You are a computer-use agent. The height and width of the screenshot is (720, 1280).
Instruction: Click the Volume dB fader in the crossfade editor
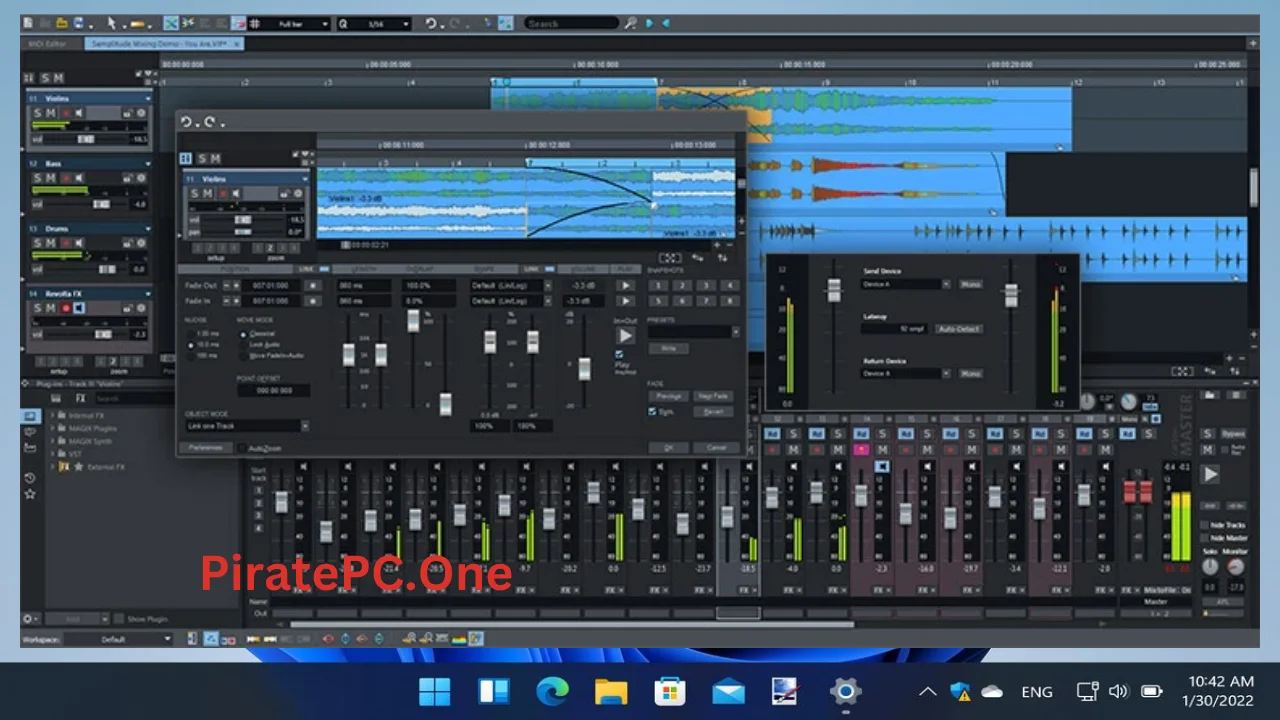point(584,368)
